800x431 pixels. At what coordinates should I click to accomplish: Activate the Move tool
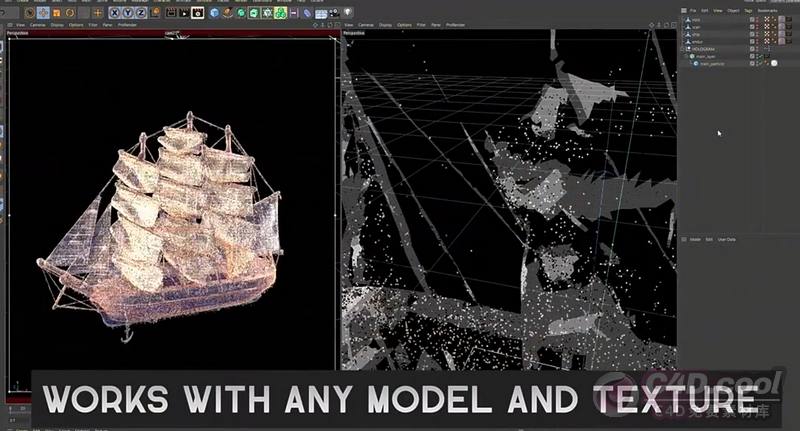[43, 12]
